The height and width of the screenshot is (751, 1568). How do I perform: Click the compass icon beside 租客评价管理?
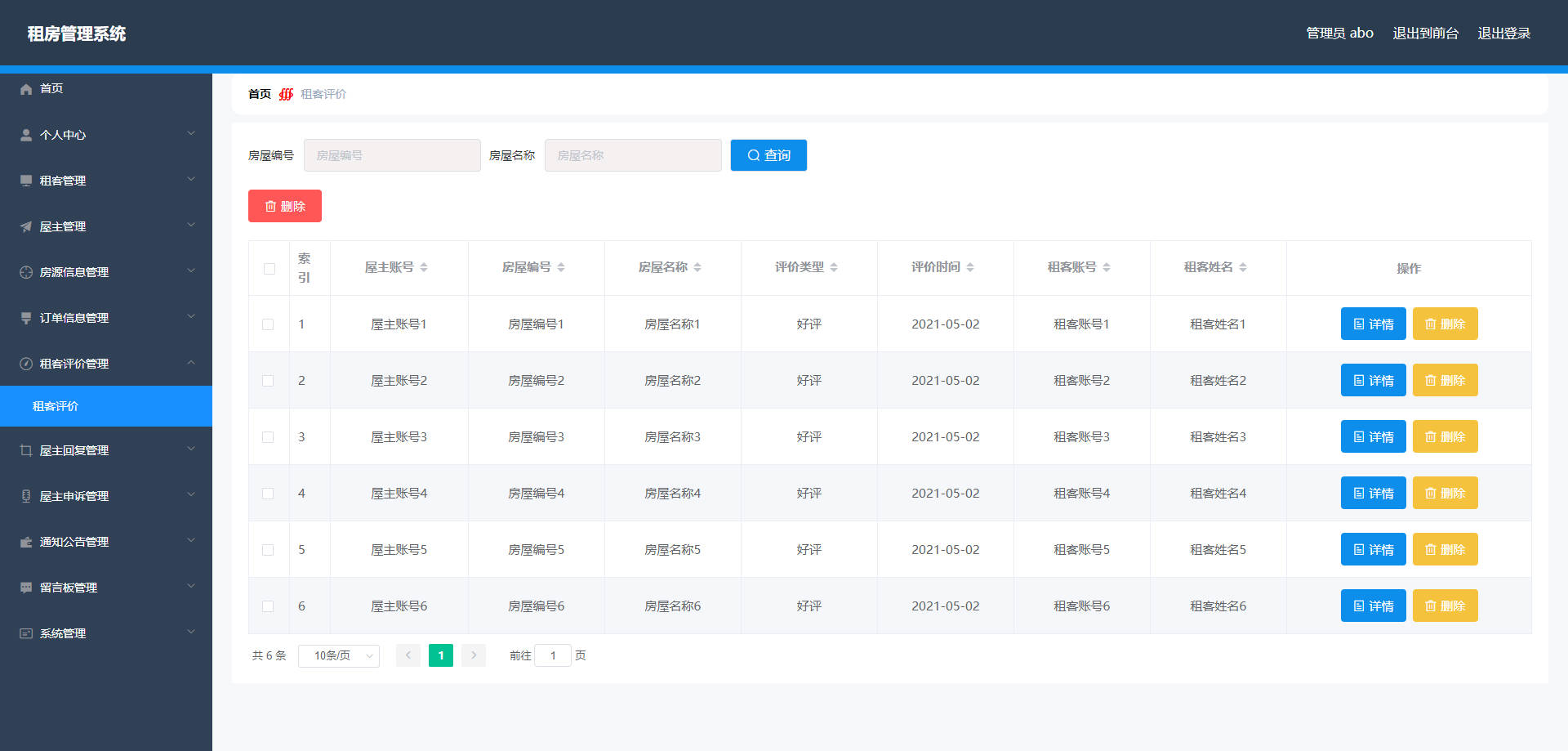point(26,364)
